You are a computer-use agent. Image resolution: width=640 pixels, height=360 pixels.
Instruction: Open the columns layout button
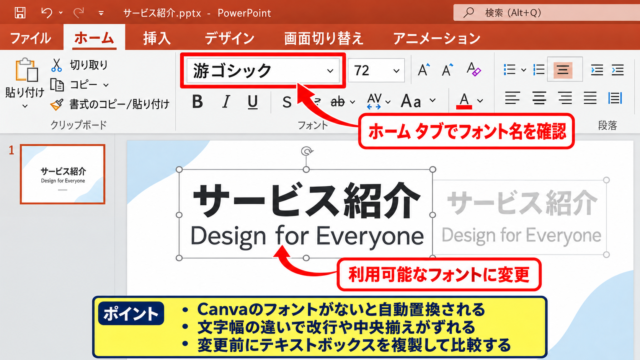tap(615, 98)
